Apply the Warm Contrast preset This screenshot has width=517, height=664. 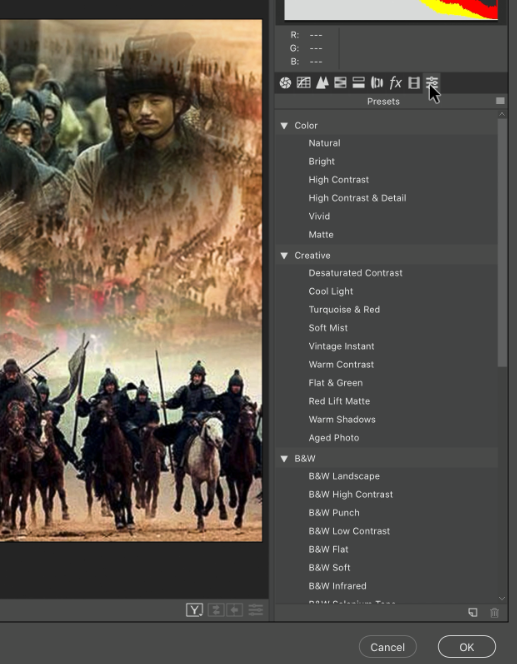341,364
